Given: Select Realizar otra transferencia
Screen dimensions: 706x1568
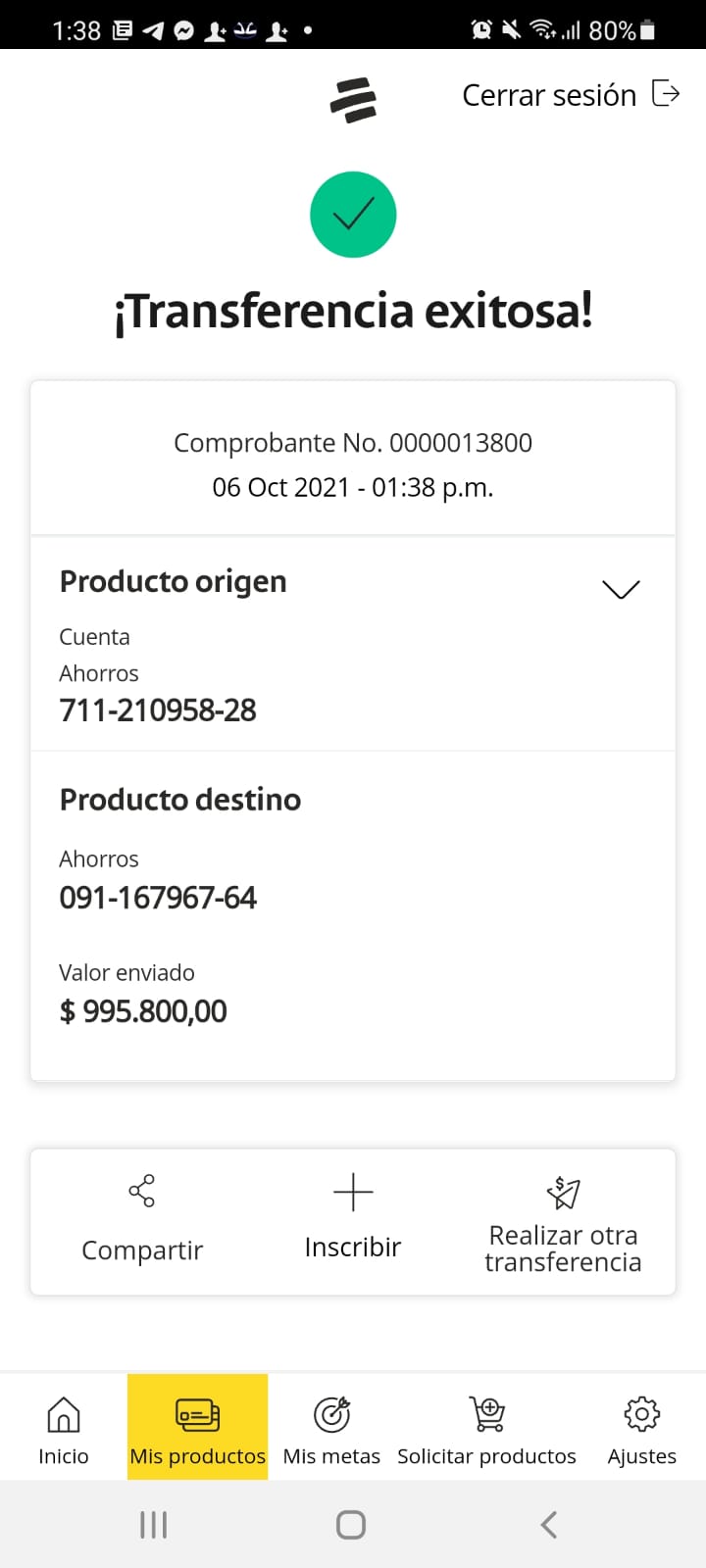Looking at the screenshot, I should pyautogui.click(x=563, y=1248).
